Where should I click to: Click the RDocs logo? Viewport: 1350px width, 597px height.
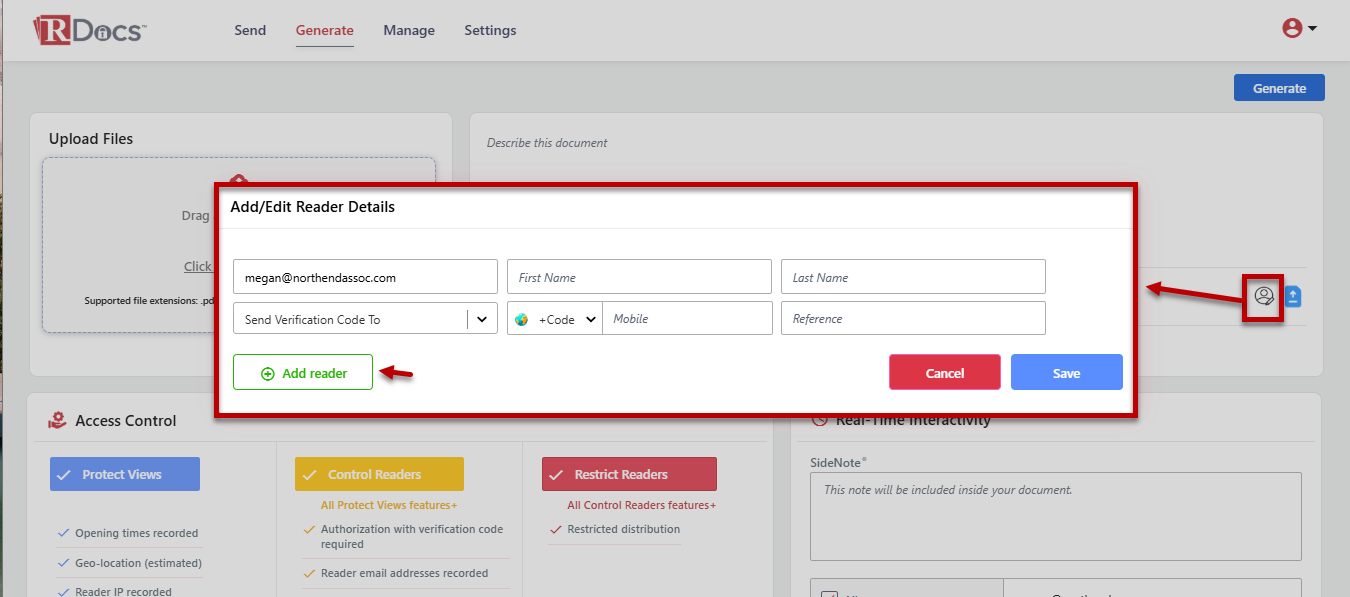tap(89, 30)
